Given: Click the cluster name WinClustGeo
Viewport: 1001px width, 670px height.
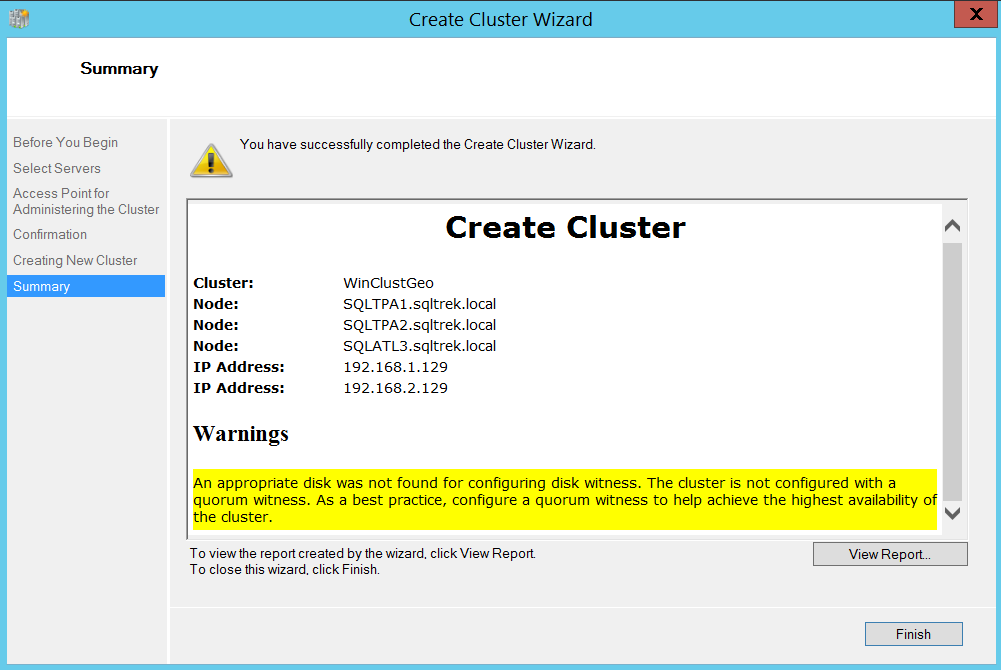Looking at the screenshot, I should coord(388,283).
